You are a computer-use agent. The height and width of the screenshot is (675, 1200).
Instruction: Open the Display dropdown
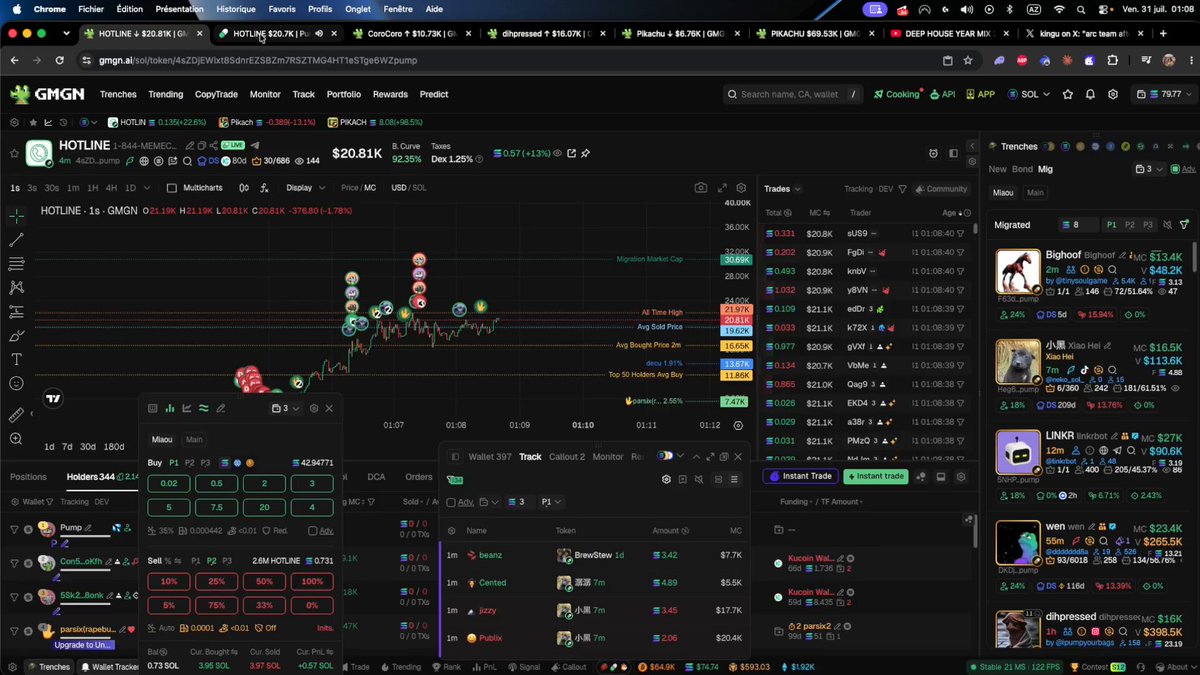point(305,188)
